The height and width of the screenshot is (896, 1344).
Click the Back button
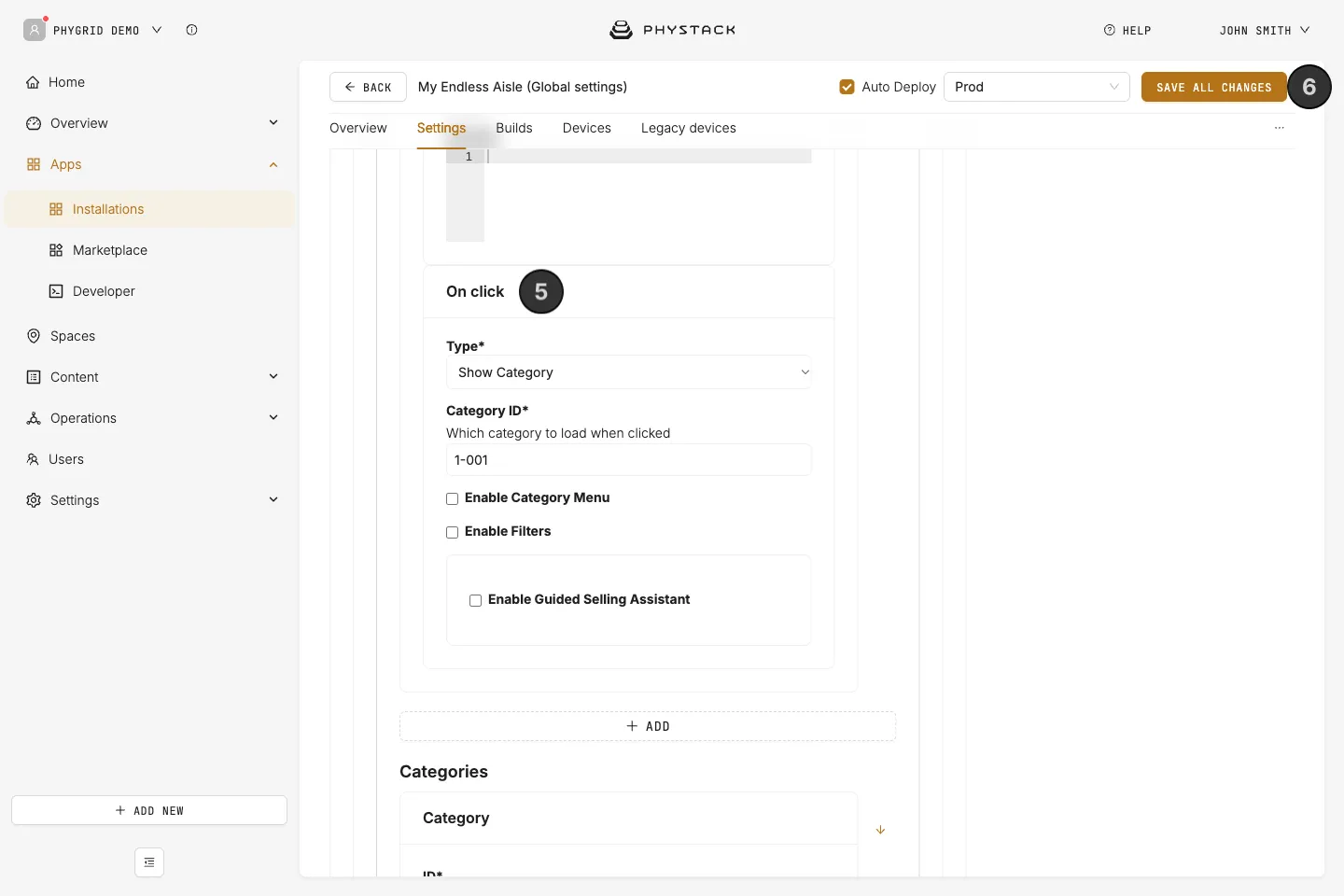(368, 87)
